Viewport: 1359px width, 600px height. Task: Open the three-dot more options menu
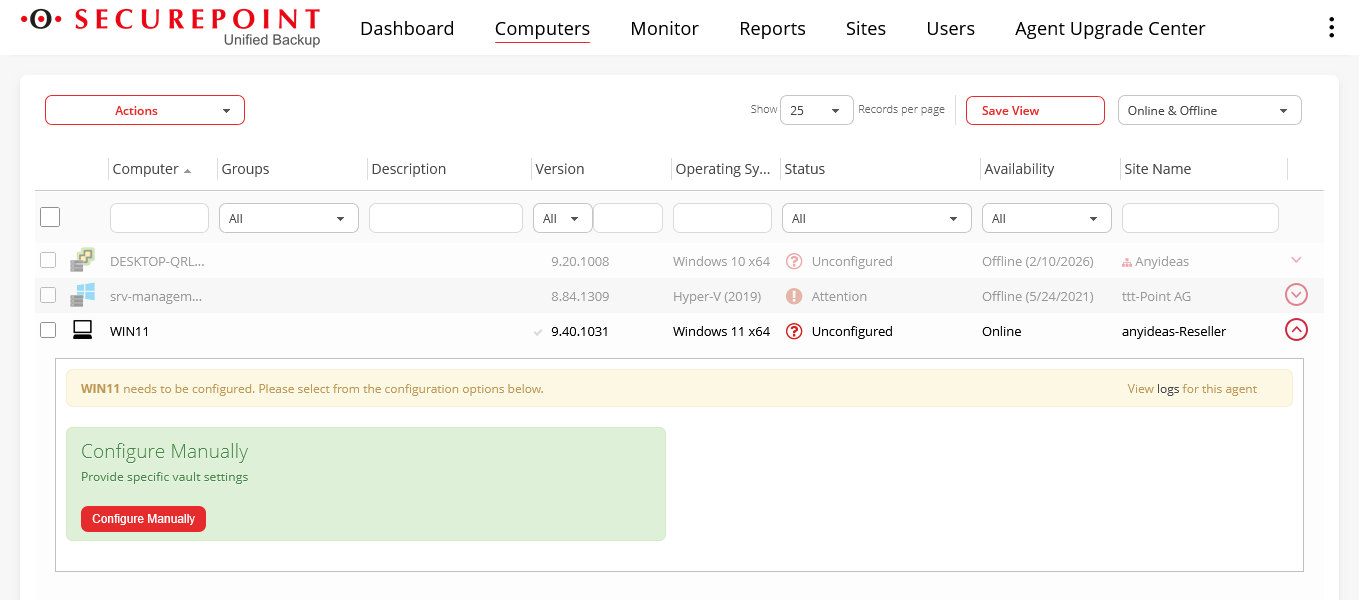tap(1330, 28)
